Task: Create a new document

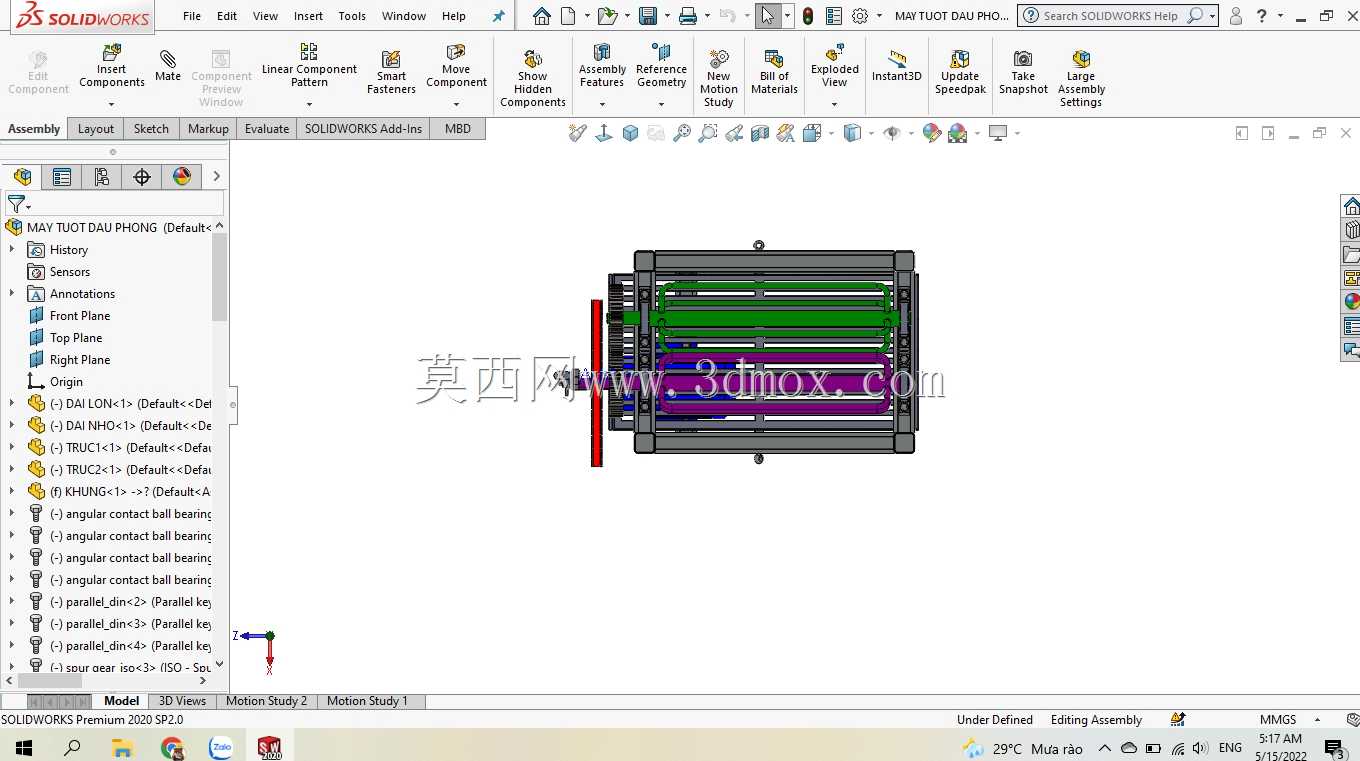Action: pyautogui.click(x=568, y=16)
